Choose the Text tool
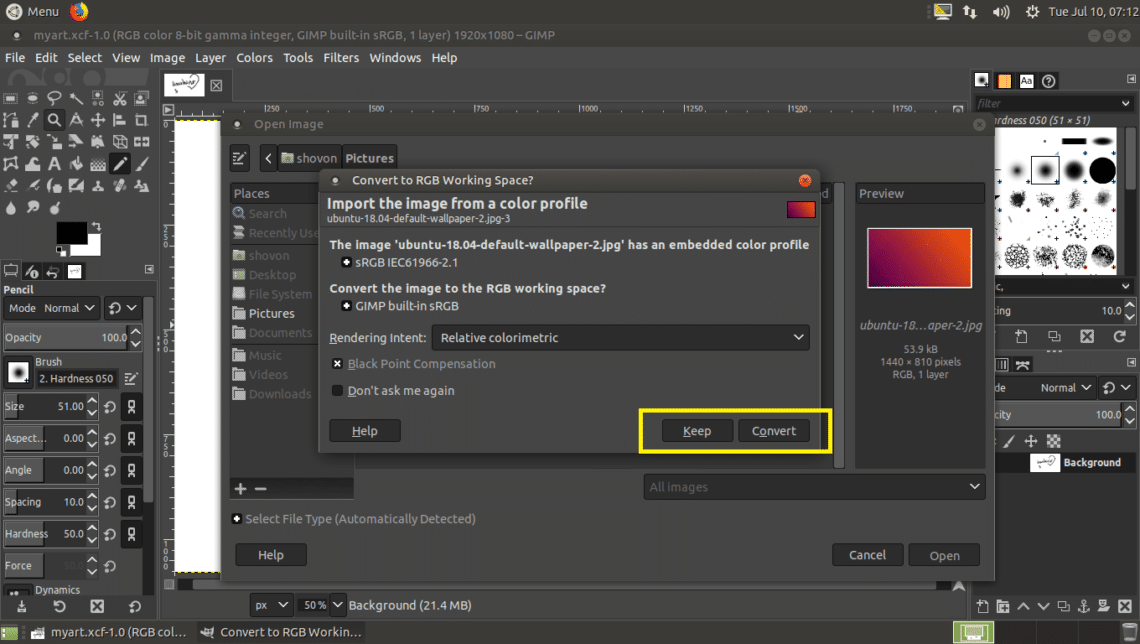1140x644 pixels. (x=54, y=164)
